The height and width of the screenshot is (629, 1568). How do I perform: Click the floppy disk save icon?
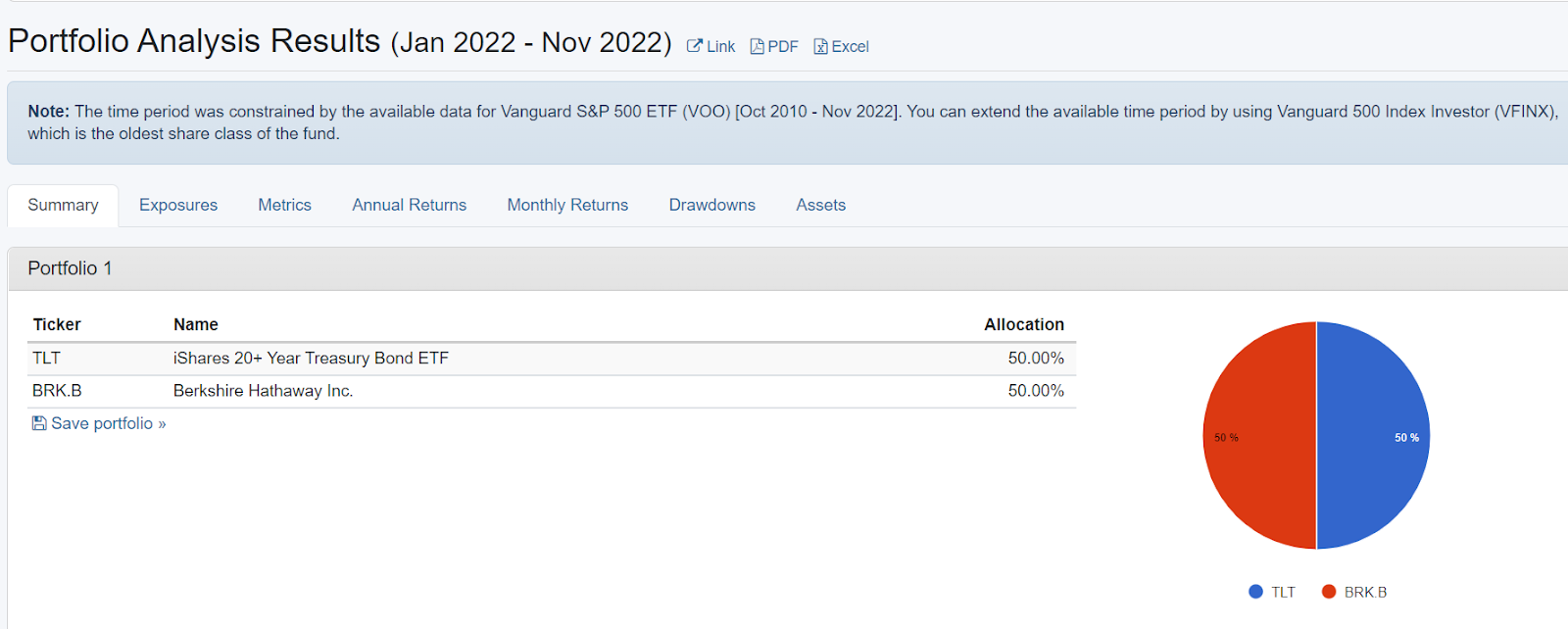point(39,423)
